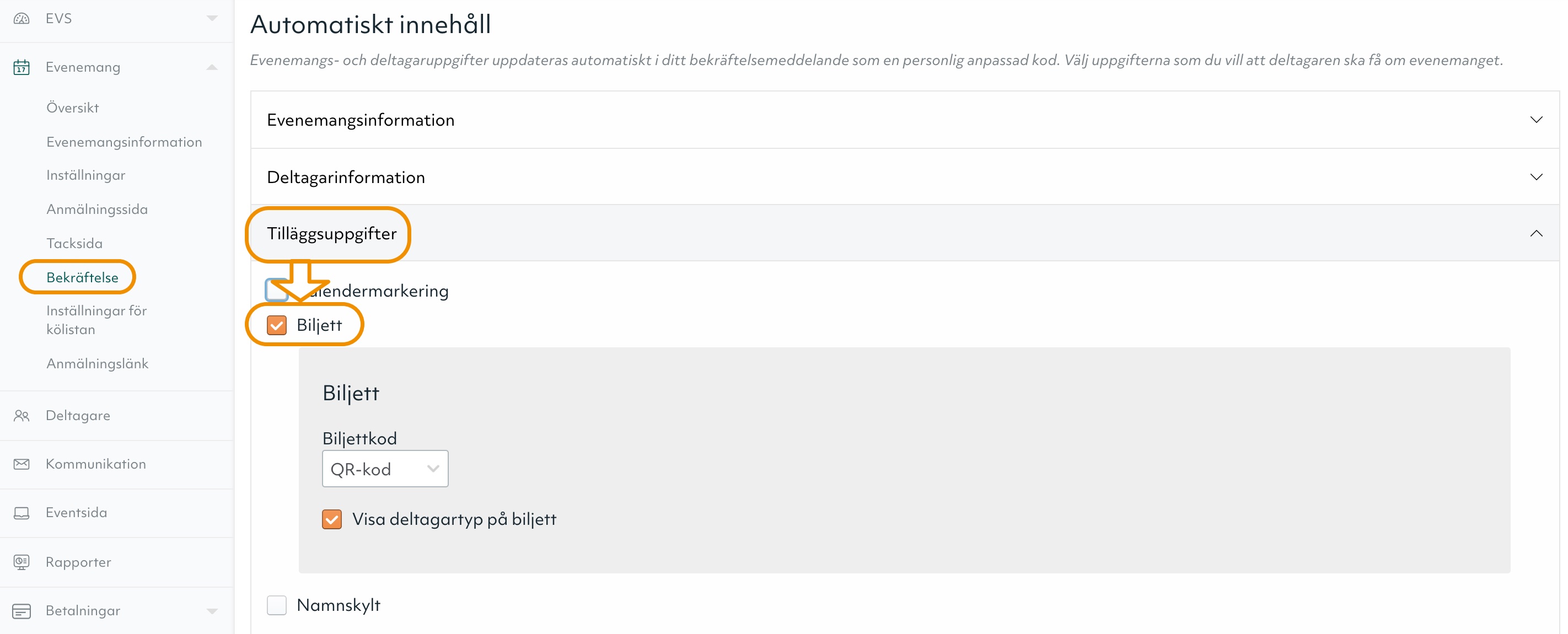Image resolution: width=1568 pixels, height=634 pixels.
Task: Expand the Deltagarinformation section chevron
Action: click(x=1535, y=177)
